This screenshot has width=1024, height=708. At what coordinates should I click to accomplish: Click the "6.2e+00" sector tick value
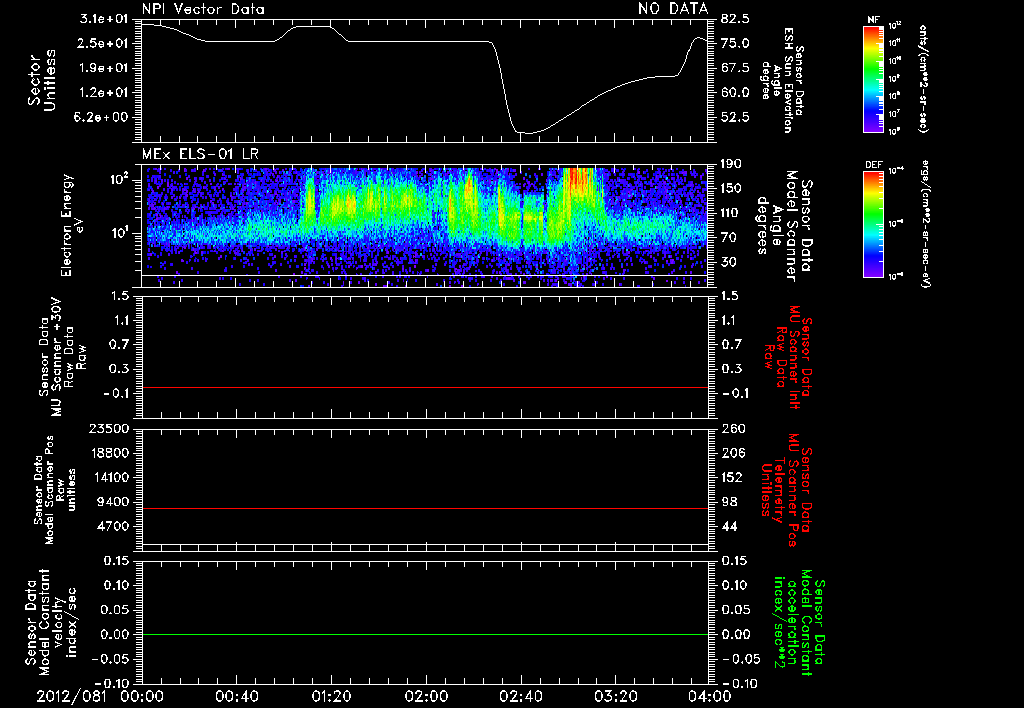coord(103,118)
